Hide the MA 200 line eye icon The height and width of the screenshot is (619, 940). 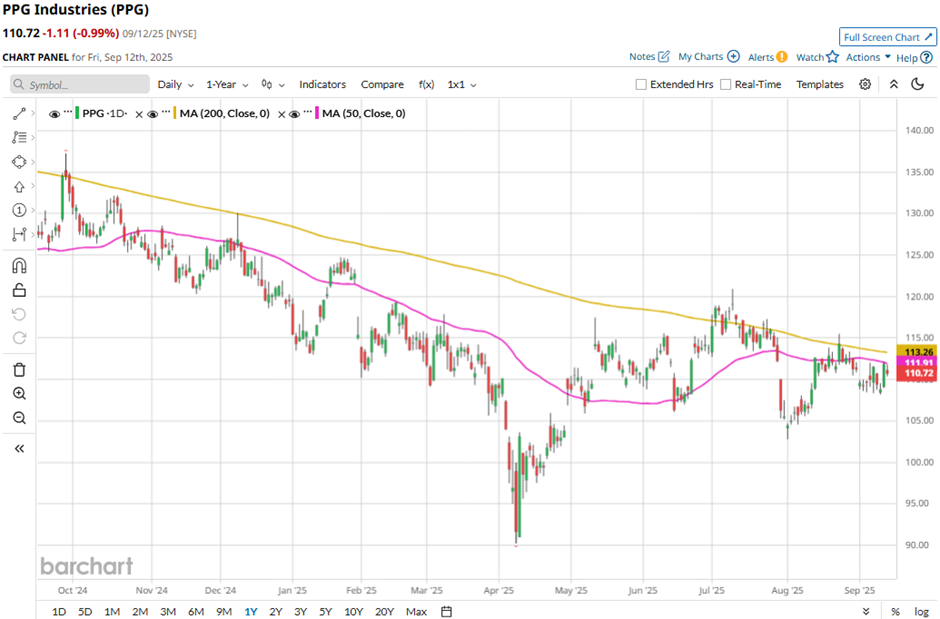153,114
